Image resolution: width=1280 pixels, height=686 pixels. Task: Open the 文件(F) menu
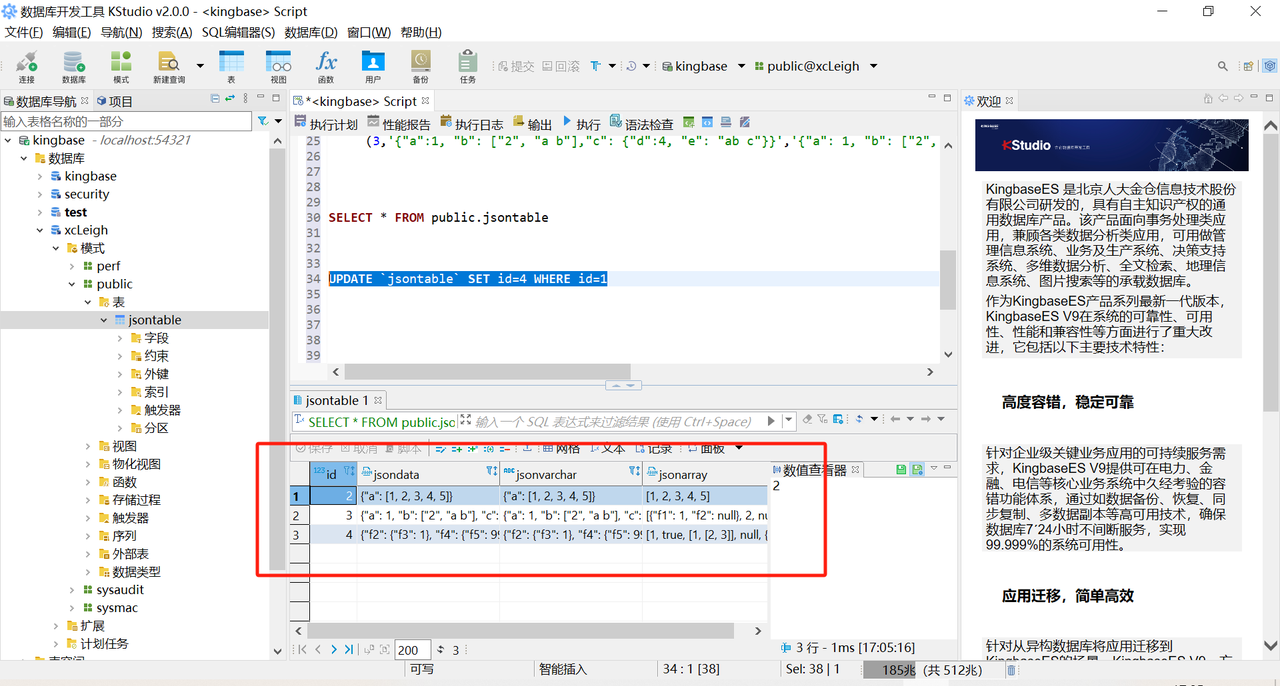click(x=24, y=32)
